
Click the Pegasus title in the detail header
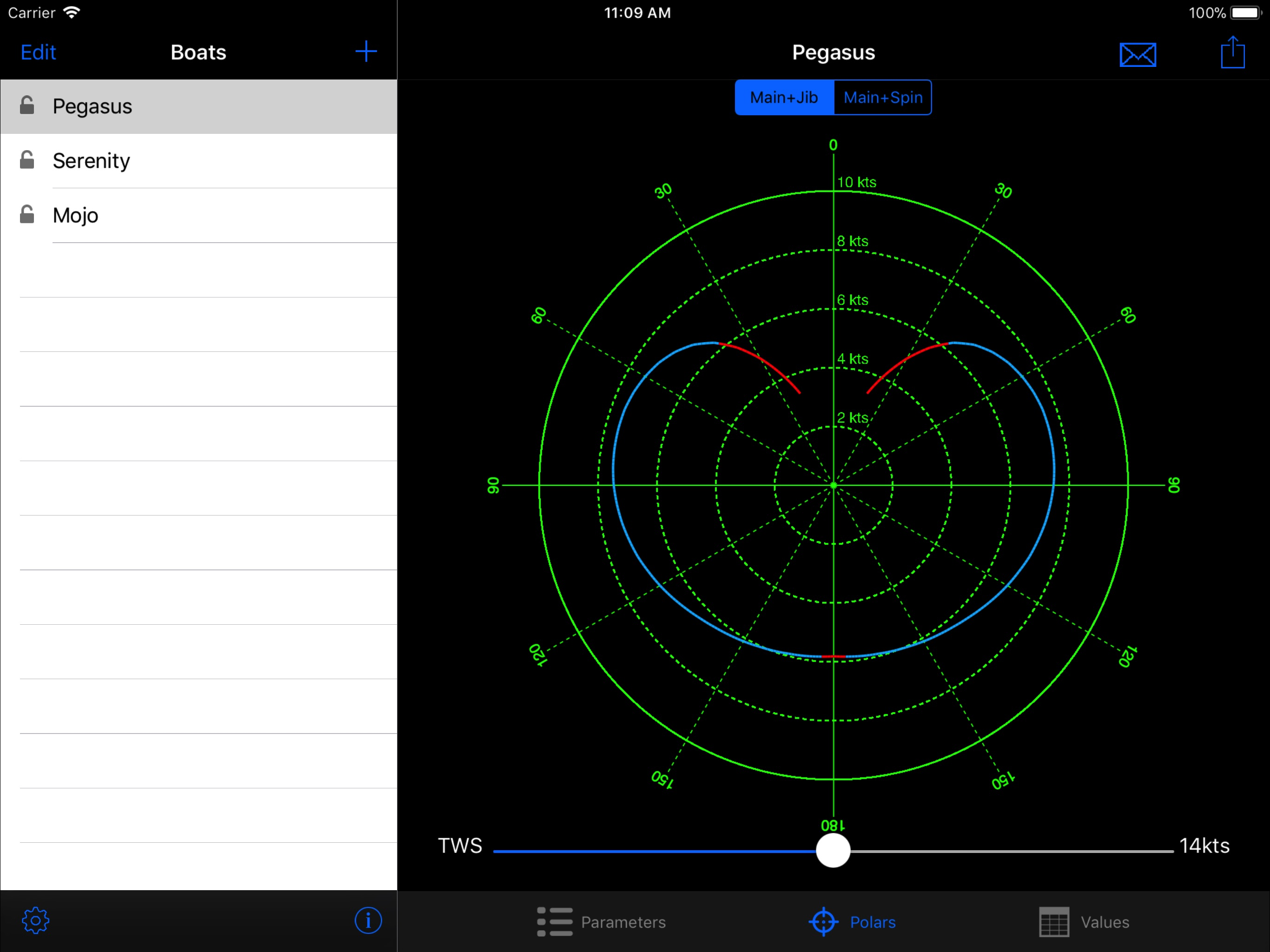tap(833, 52)
